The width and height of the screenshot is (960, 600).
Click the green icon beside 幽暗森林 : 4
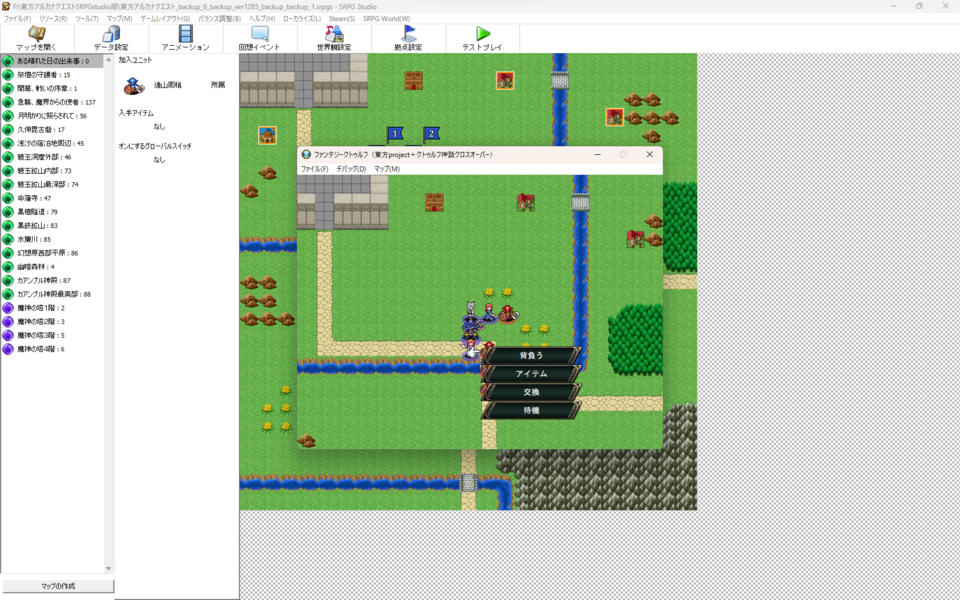coord(8,267)
